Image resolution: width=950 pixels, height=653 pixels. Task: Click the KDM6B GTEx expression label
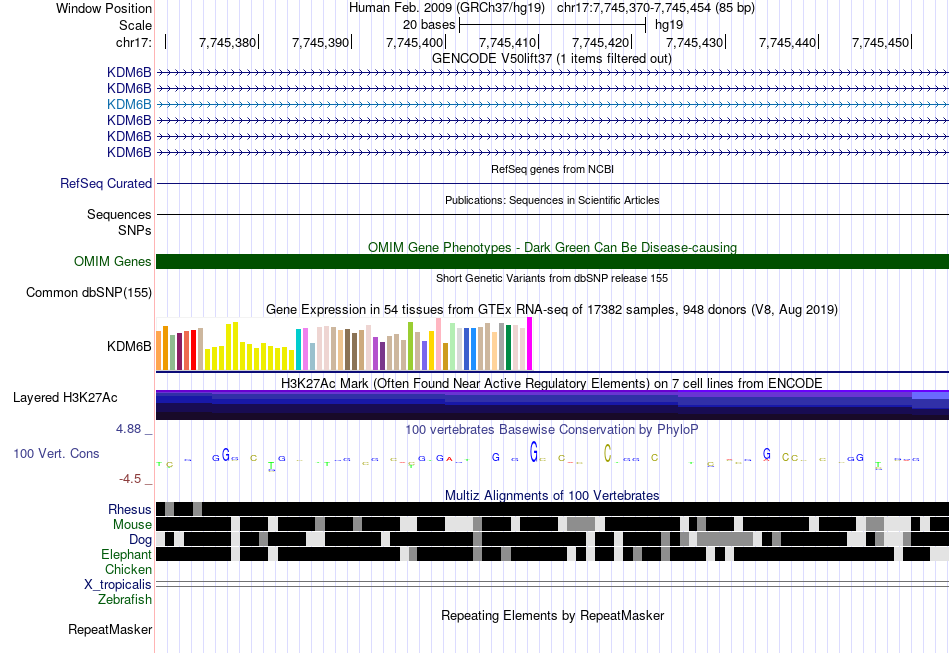129,346
